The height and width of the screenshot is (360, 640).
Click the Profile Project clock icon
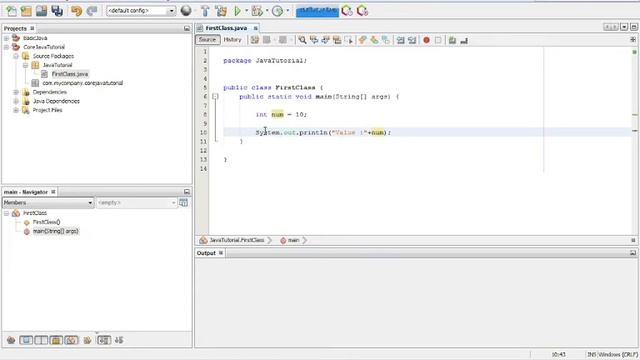[x=278, y=11]
